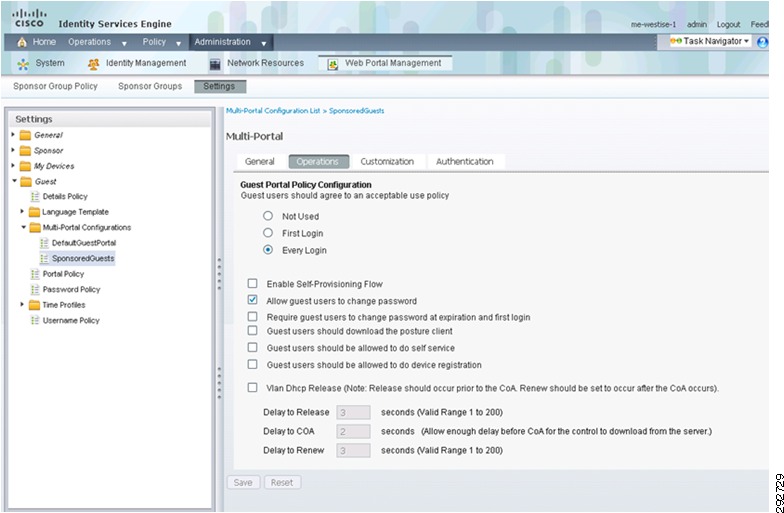Screen dimensions: 784x513
Task: Enable Self-Provisioning Flow checkbox
Action: [x=252, y=284]
